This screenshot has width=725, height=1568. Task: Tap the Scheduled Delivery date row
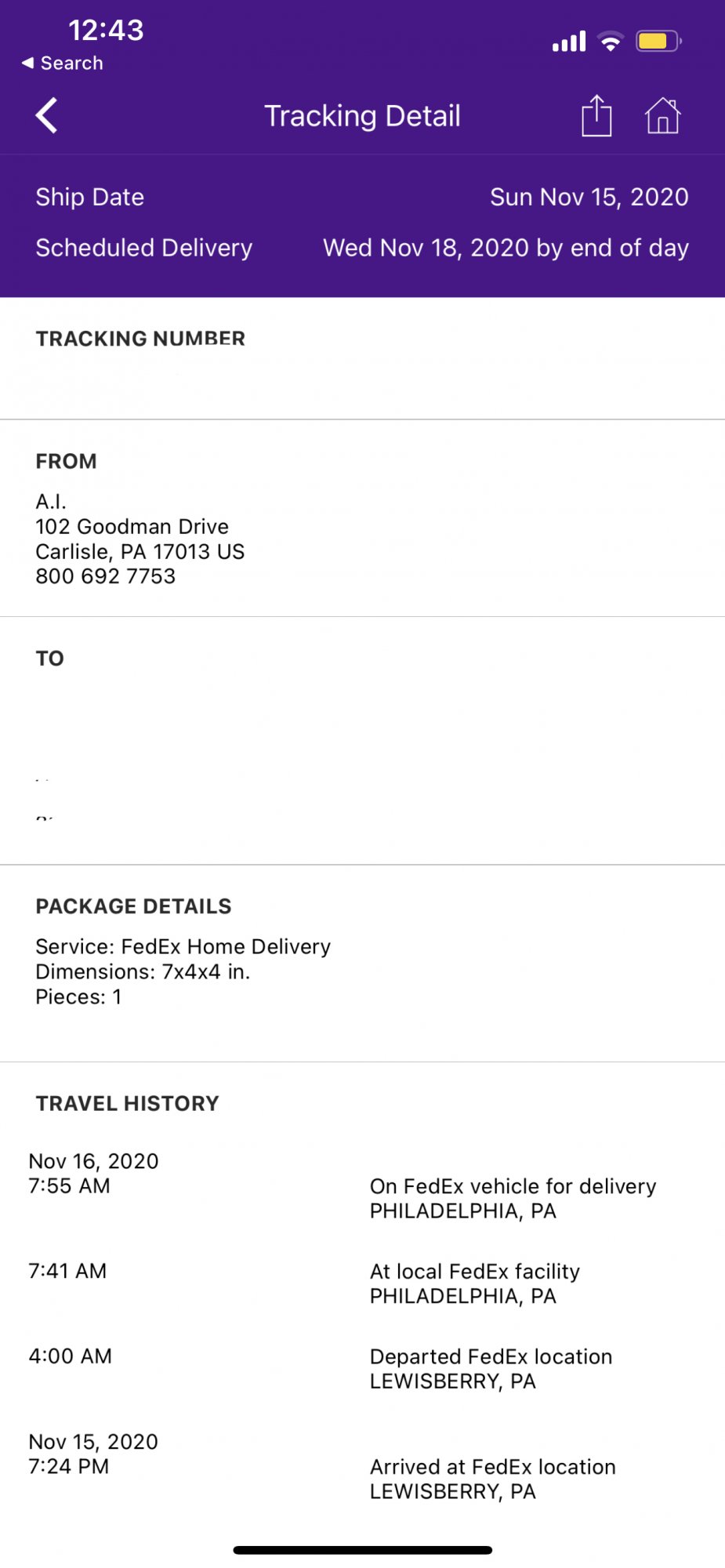tap(362, 248)
